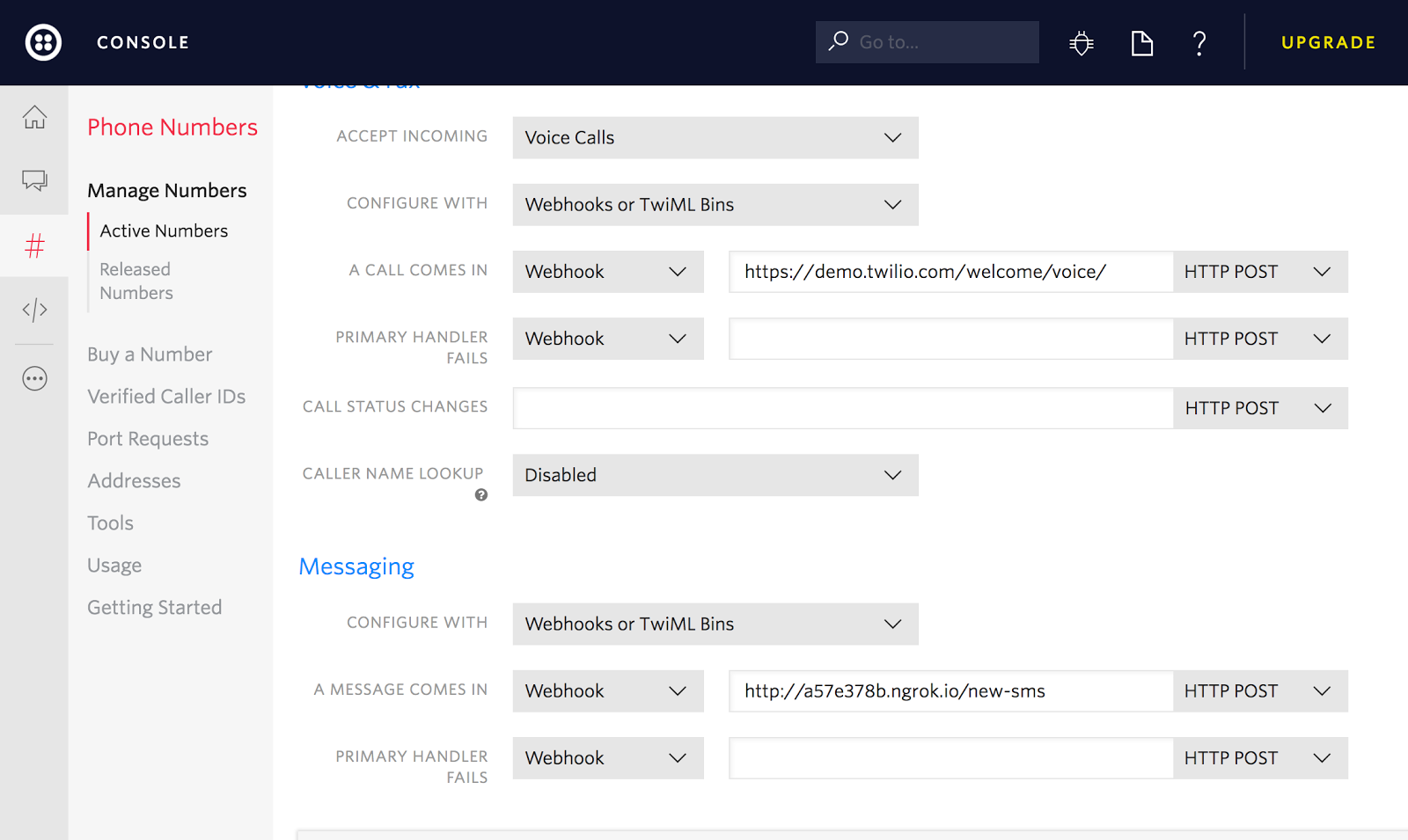Open All Products ellipsis icon
Image resolution: width=1408 pixels, height=840 pixels.
pyautogui.click(x=34, y=379)
